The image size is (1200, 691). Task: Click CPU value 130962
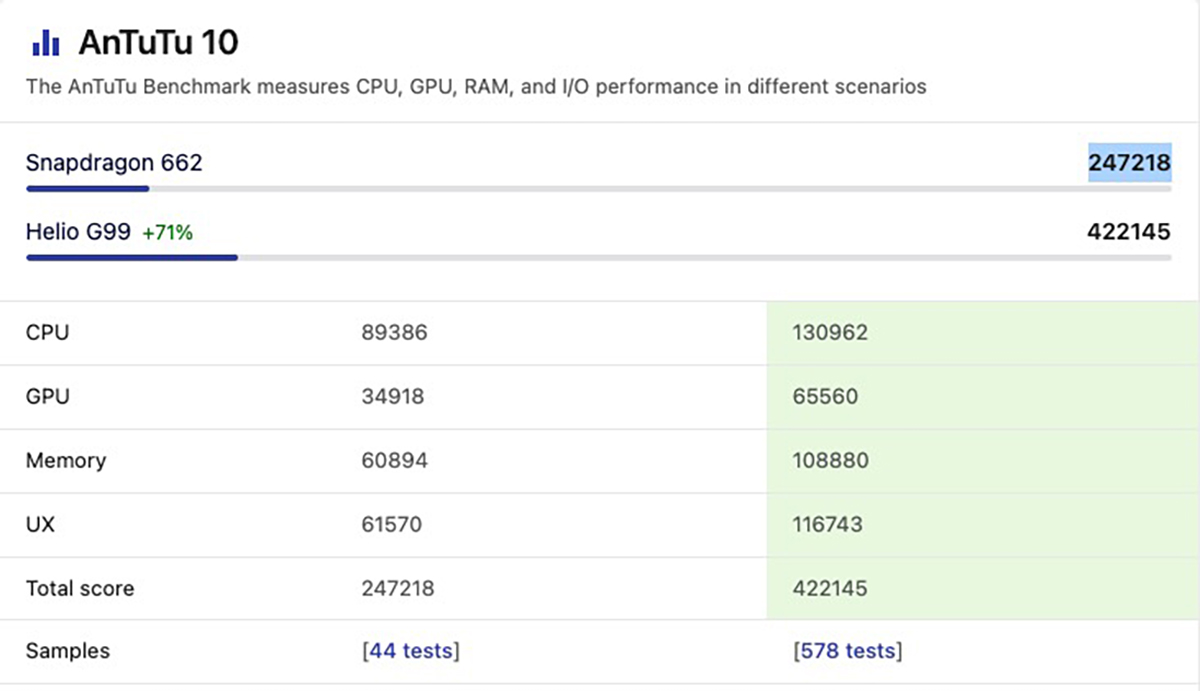click(830, 332)
